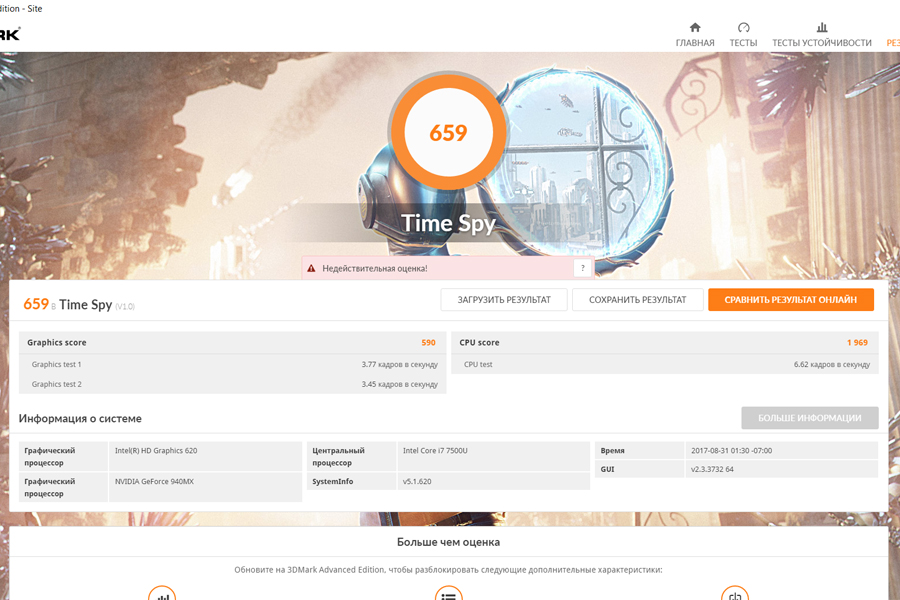Click the timestamp 2017-08-31 01:30 -07:00
900x600 pixels.
click(x=731, y=451)
